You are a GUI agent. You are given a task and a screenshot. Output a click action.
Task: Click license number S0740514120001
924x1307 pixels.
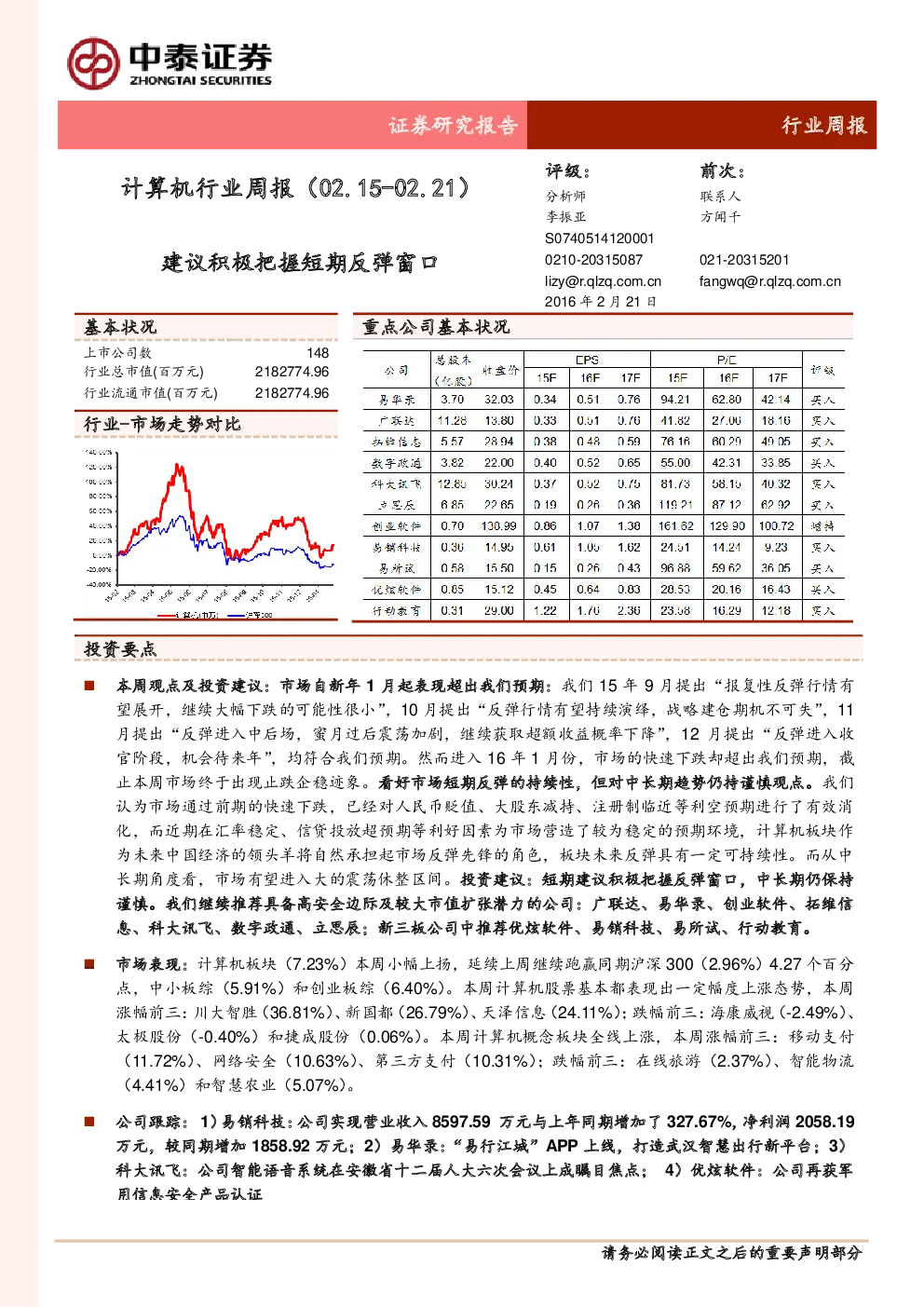click(x=600, y=238)
